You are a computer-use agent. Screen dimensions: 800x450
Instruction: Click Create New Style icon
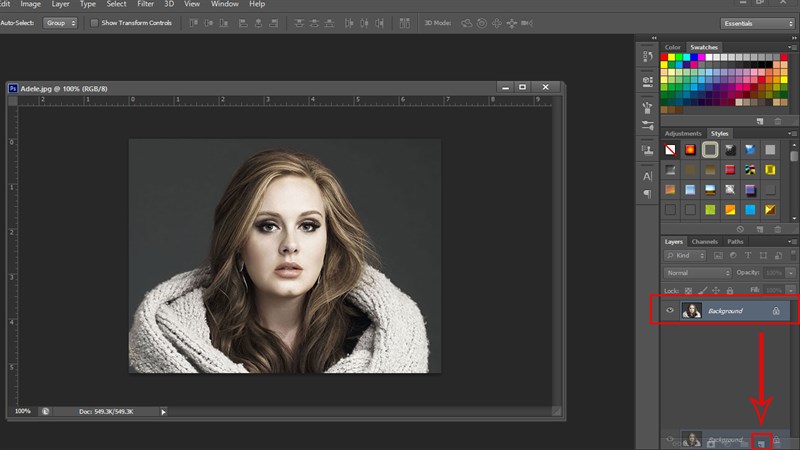(x=760, y=229)
